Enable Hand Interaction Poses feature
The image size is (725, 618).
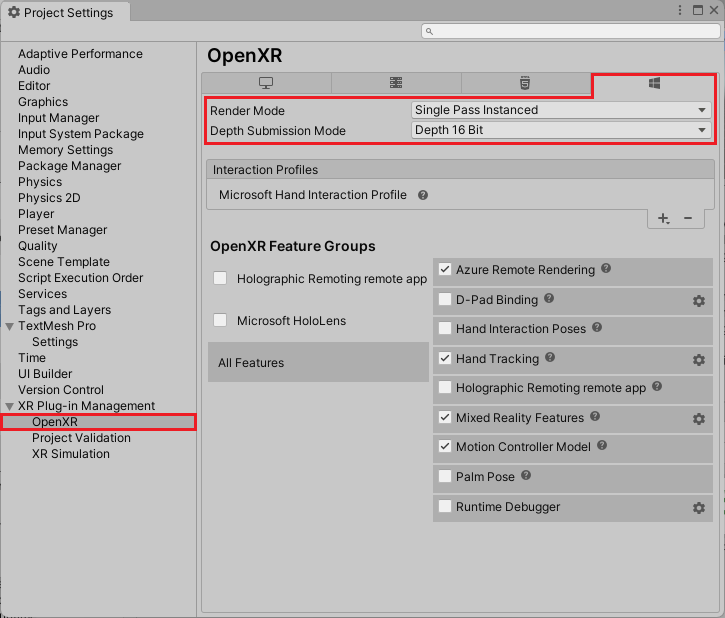coord(445,328)
